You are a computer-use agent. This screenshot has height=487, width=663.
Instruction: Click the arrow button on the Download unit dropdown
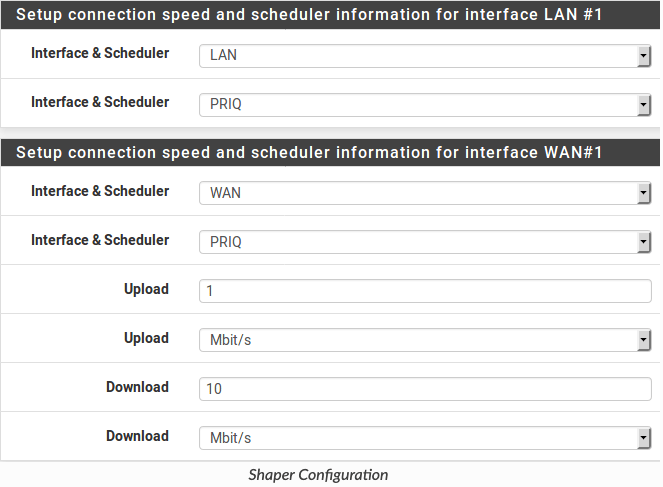click(x=644, y=438)
